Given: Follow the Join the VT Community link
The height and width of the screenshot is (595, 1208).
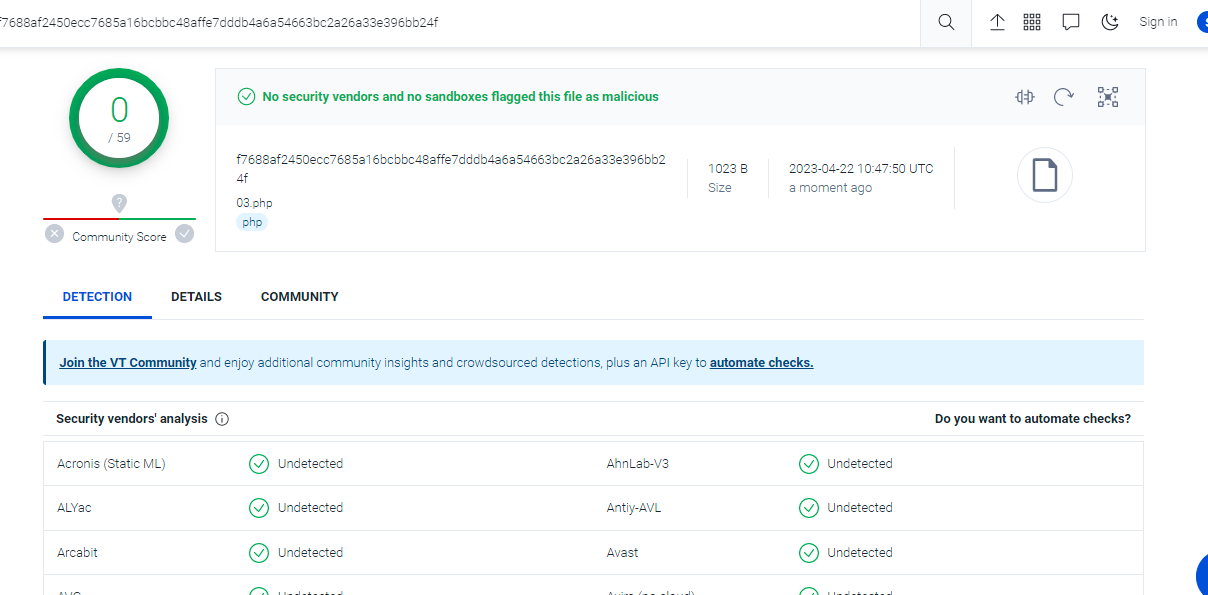Looking at the screenshot, I should point(128,363).
